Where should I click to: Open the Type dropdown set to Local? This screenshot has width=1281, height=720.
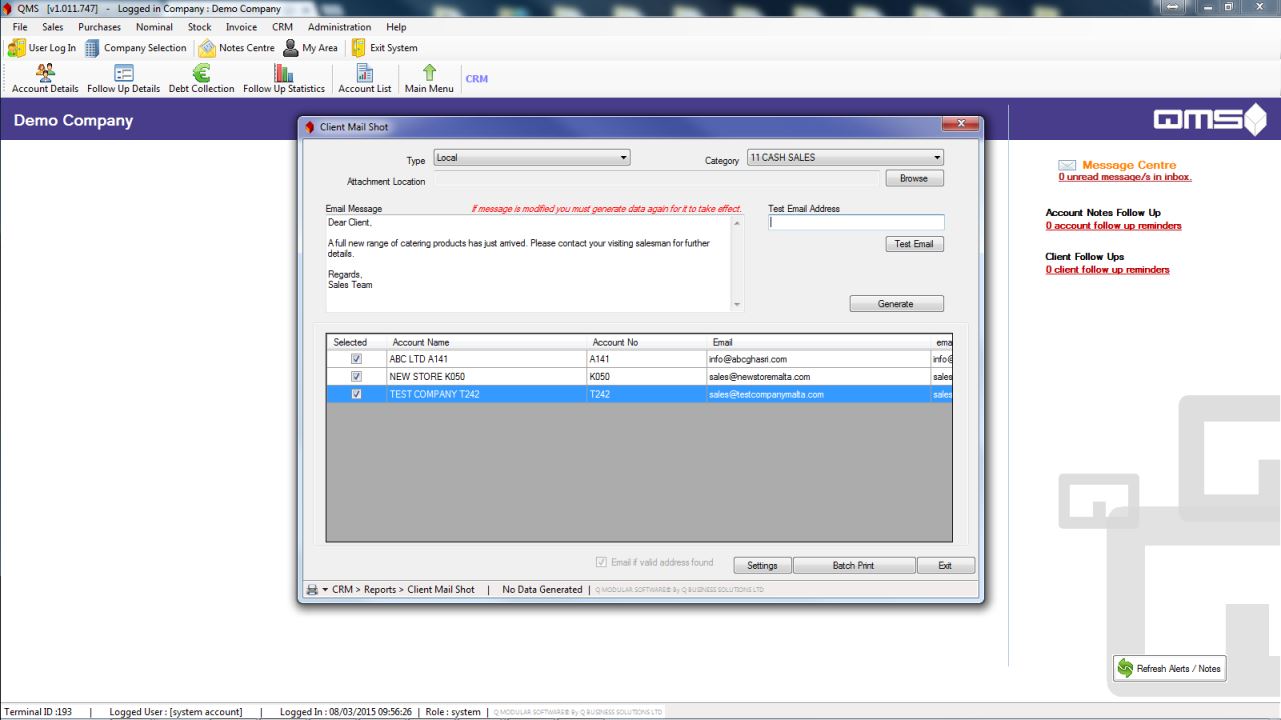click(x=532, y=158)
